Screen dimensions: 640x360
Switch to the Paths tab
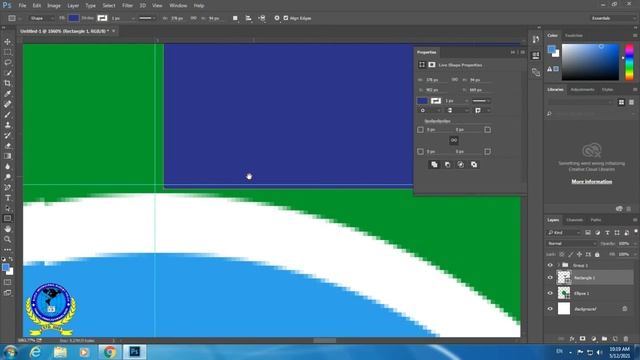596,220
